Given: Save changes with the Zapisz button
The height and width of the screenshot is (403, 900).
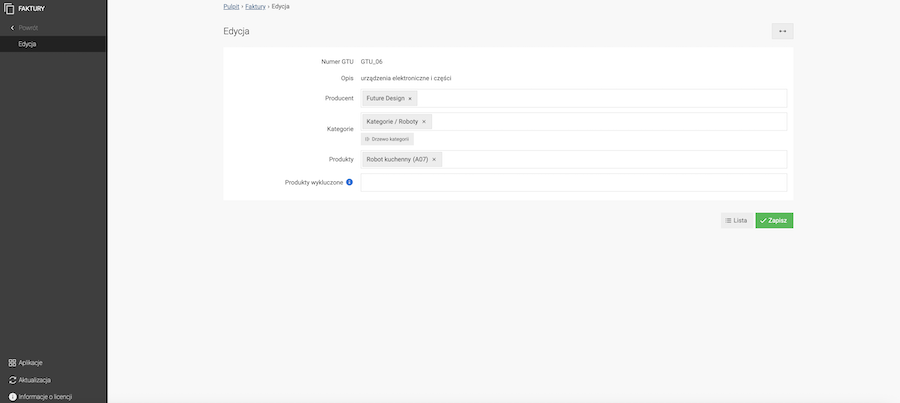Looking at the screenshot, I should pos(774,220).
